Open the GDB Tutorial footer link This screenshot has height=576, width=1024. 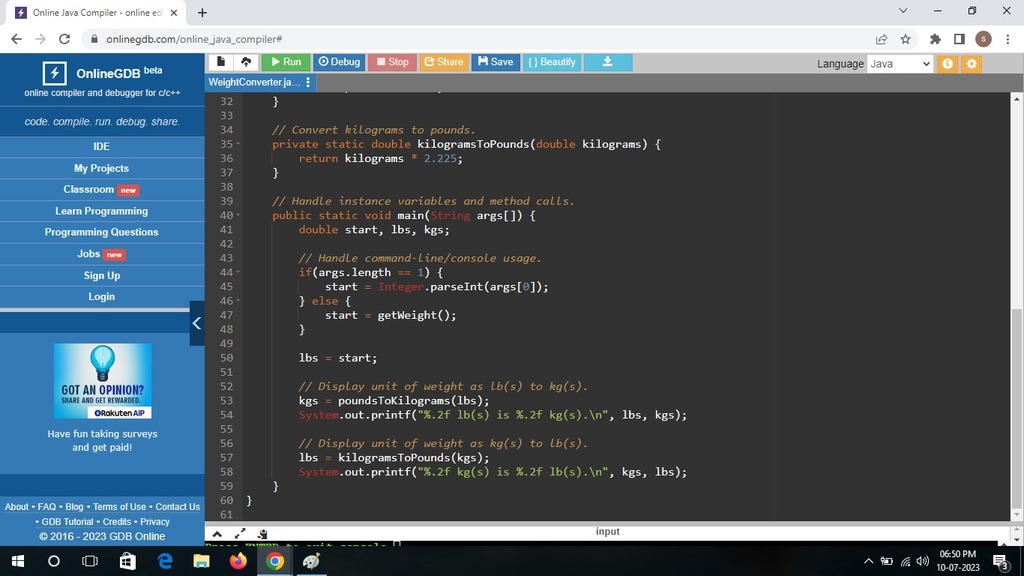67,522
